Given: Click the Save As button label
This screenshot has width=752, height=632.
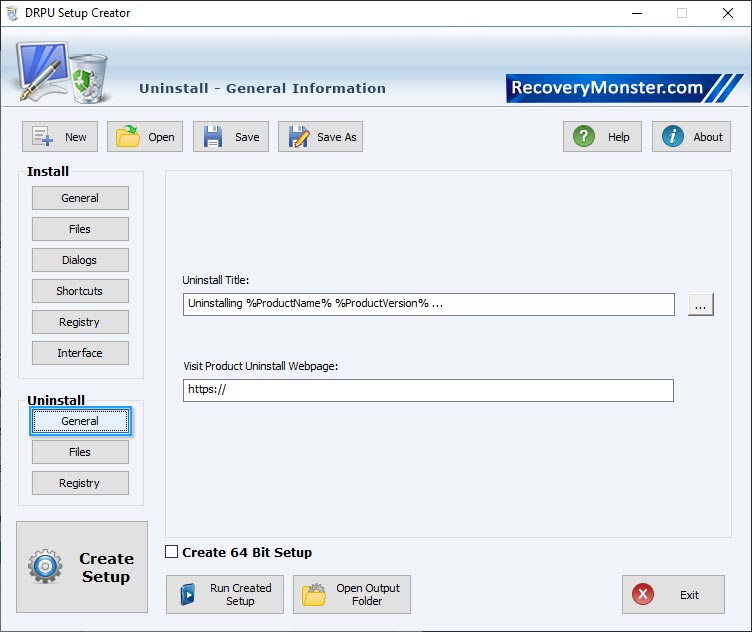Looking at the screenshot, I should (337, 137).
